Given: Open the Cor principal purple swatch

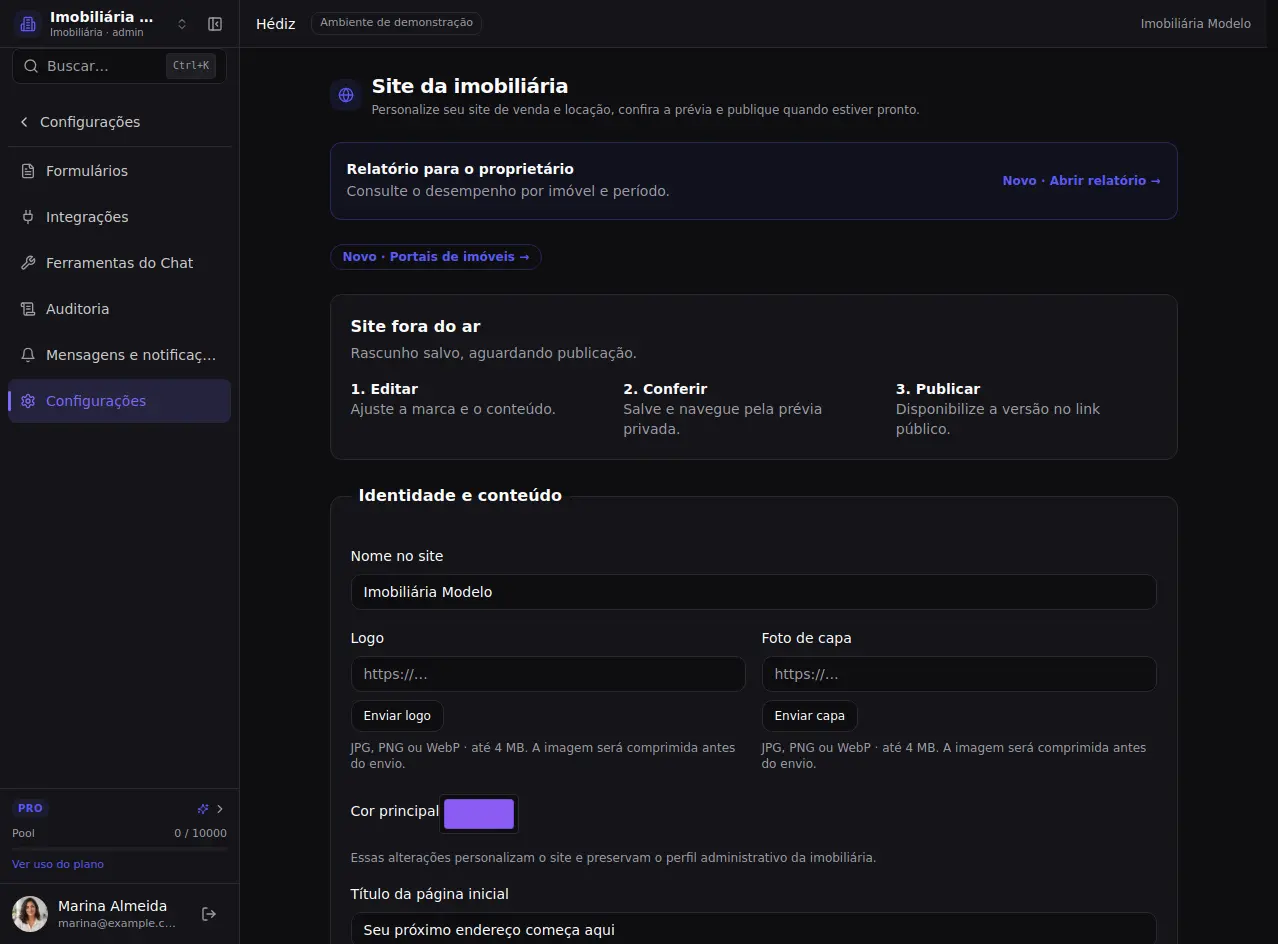Looking at the screenshot, I should point(479,814).
